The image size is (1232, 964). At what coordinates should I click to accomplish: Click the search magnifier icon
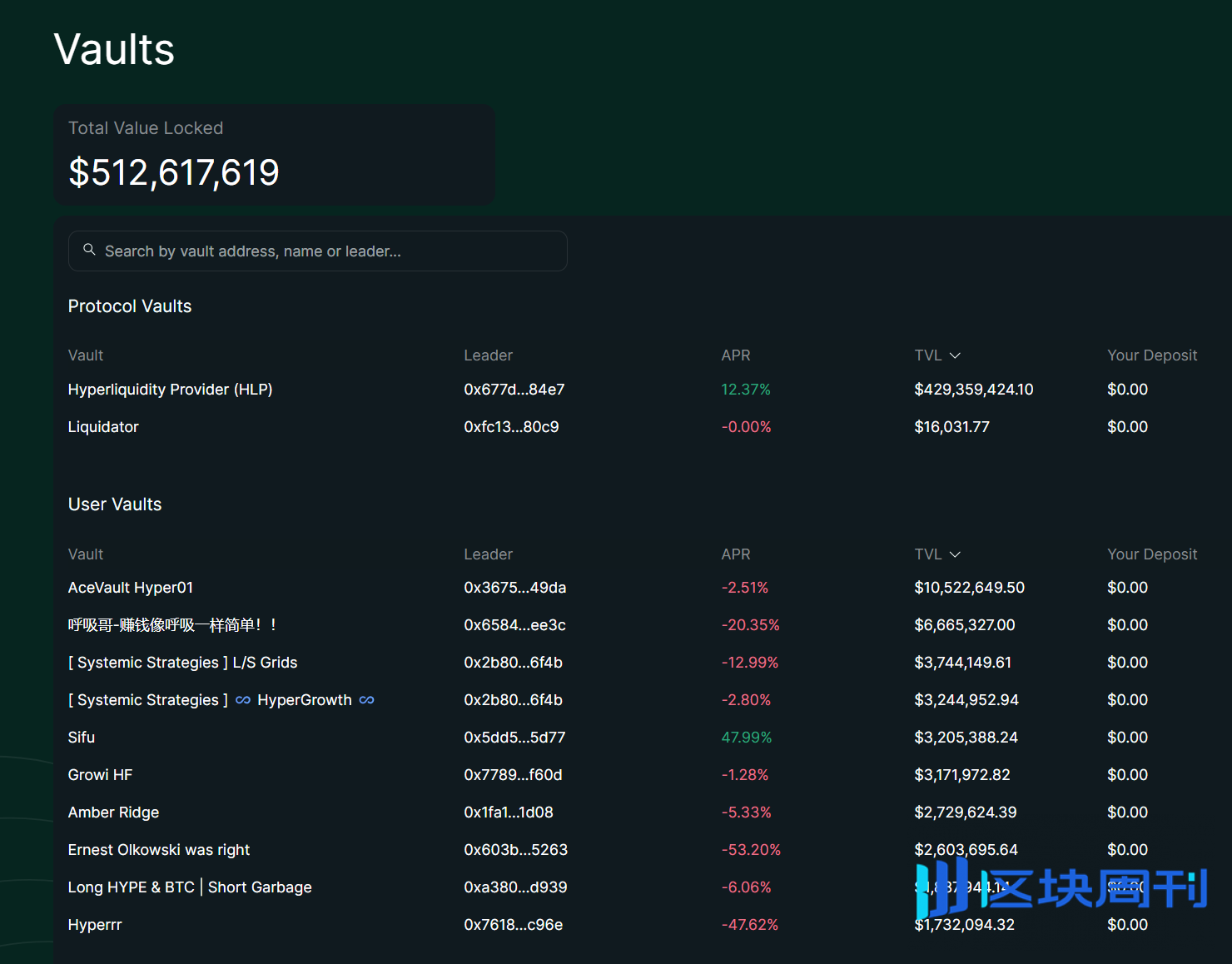pos(89,250)
